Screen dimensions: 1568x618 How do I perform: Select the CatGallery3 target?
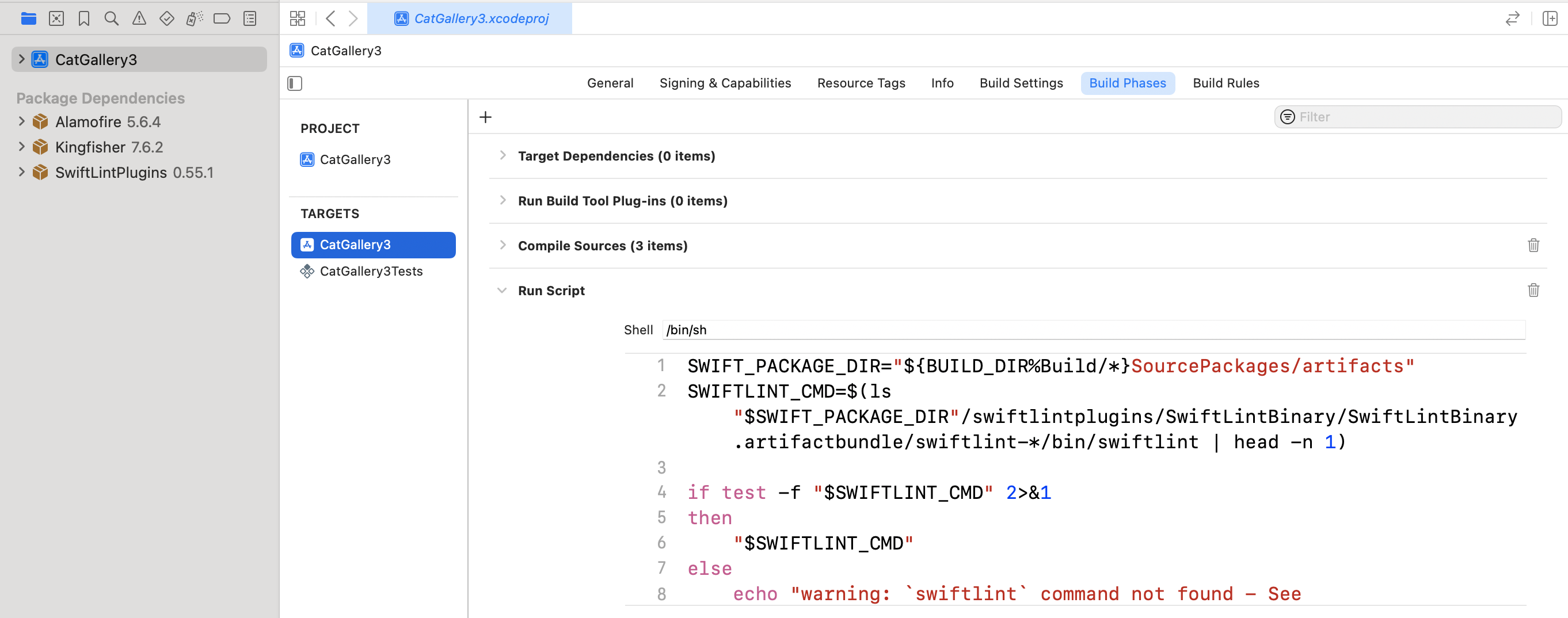click(x=373, y=245)
